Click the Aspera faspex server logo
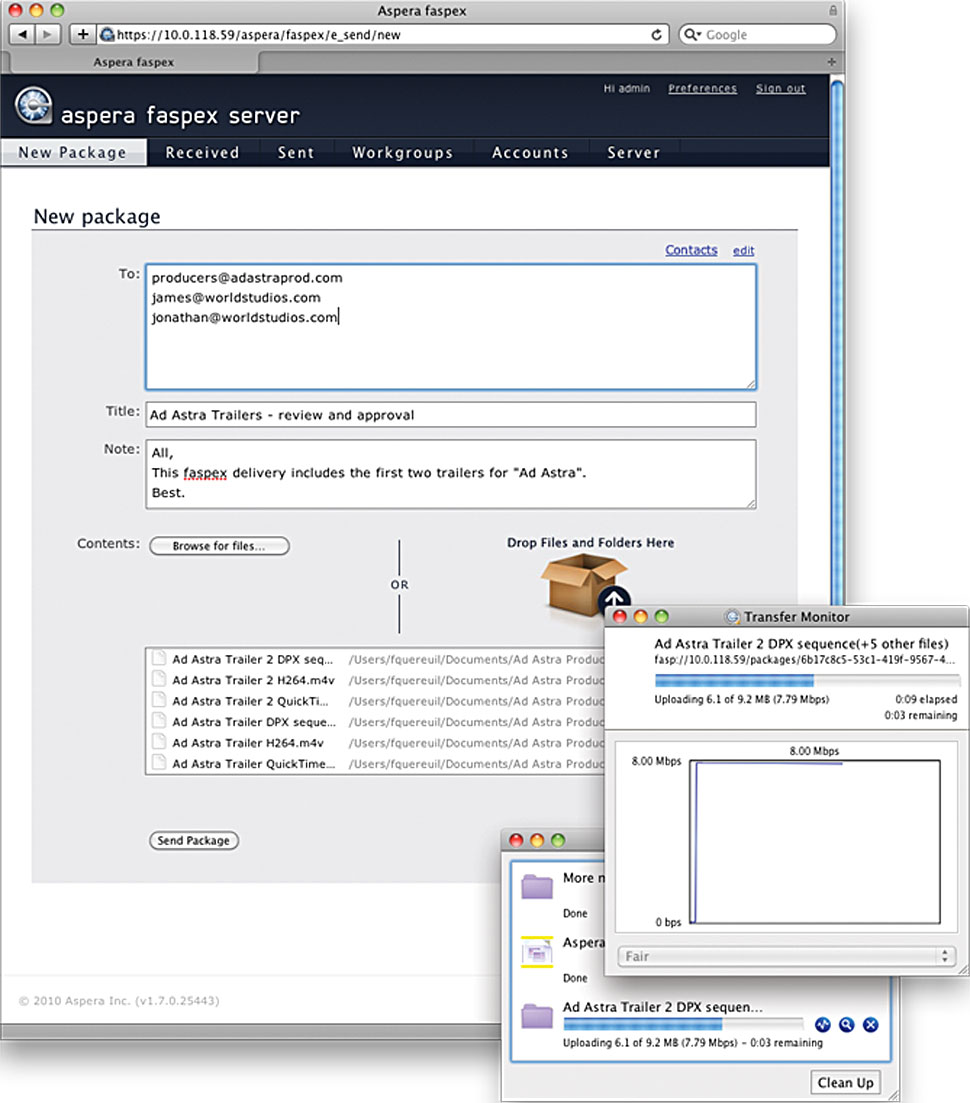The width and height of the screenshot is (970, 1103). [33, 106]
